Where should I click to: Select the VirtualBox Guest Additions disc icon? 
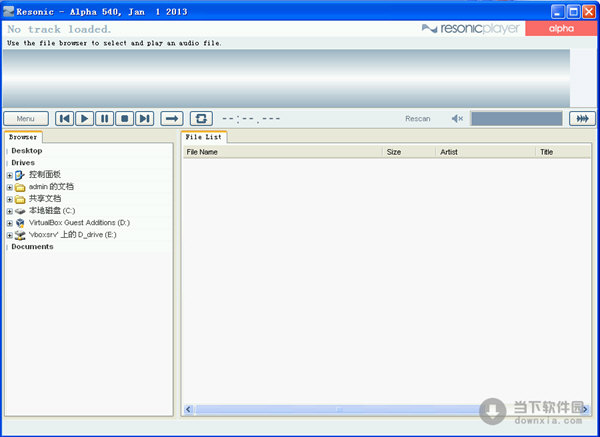20,223
